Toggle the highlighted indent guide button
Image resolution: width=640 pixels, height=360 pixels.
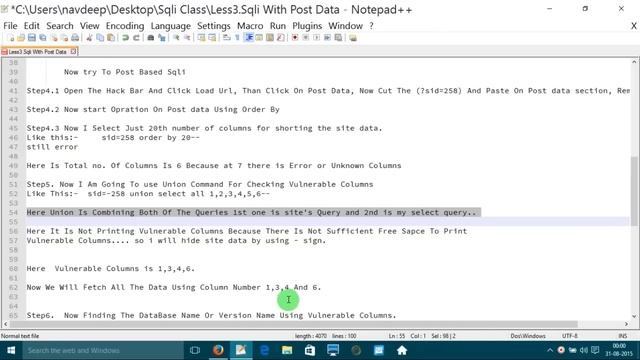click(248, 38)
